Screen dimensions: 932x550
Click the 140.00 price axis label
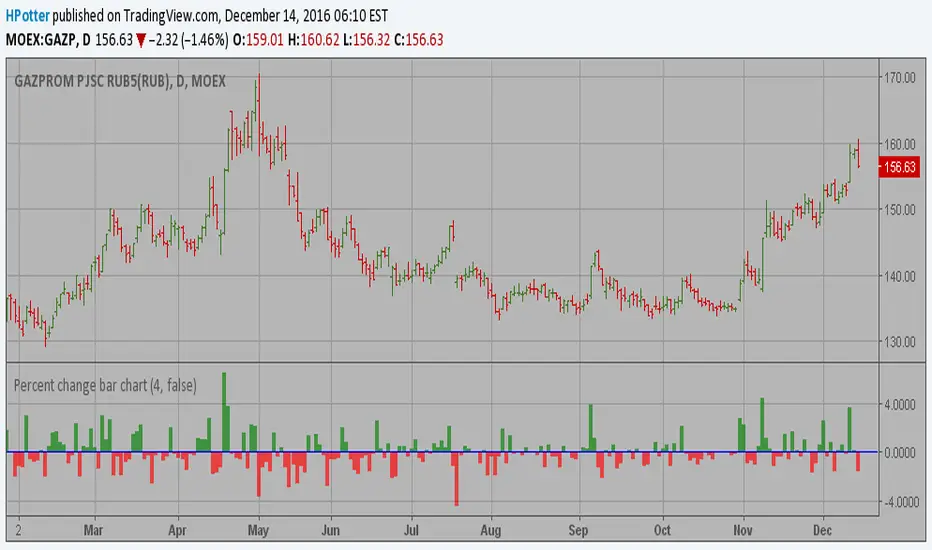899,276
